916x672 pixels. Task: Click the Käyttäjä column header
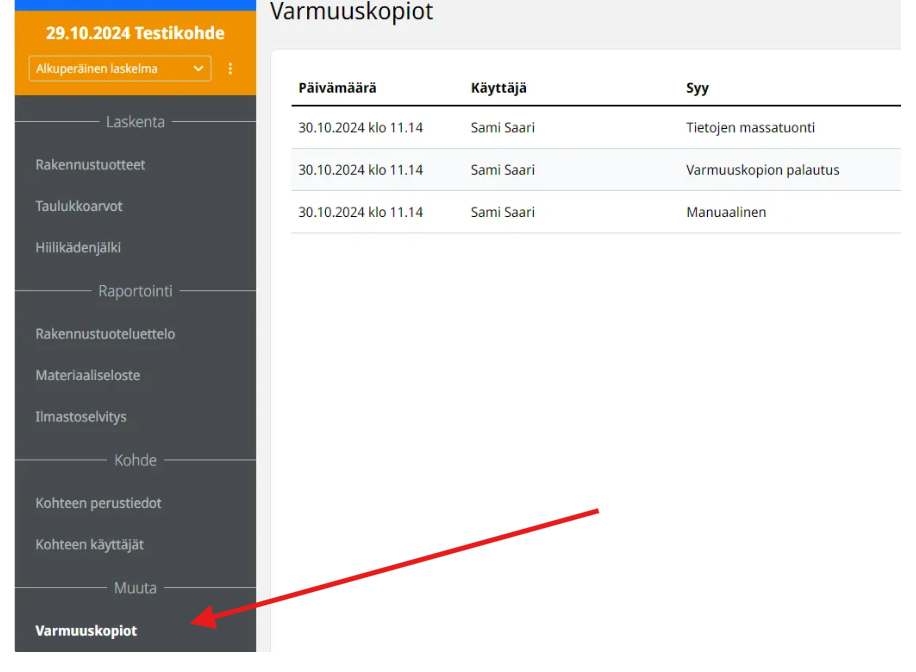(498, 88)
